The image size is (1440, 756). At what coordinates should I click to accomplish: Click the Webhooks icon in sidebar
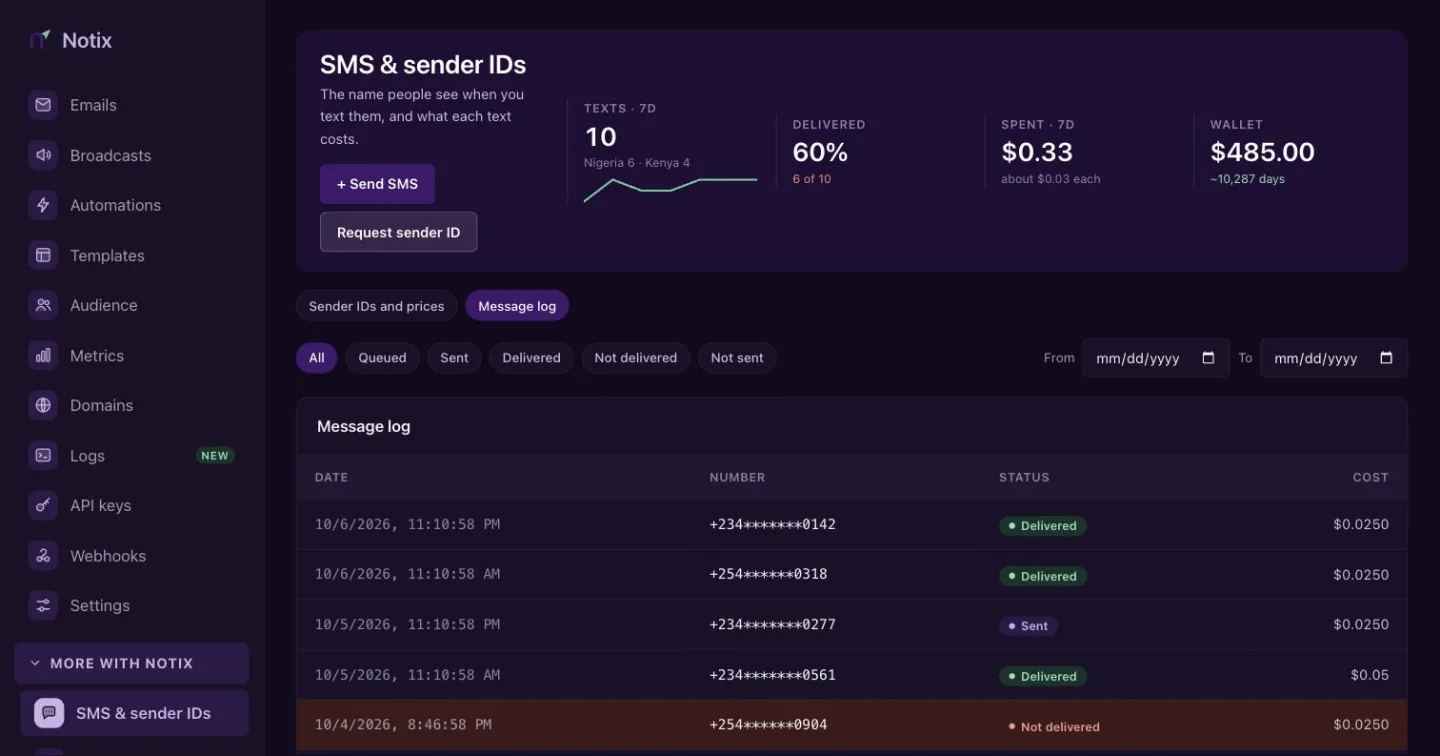pyautogui.click(x=43, y=555)
